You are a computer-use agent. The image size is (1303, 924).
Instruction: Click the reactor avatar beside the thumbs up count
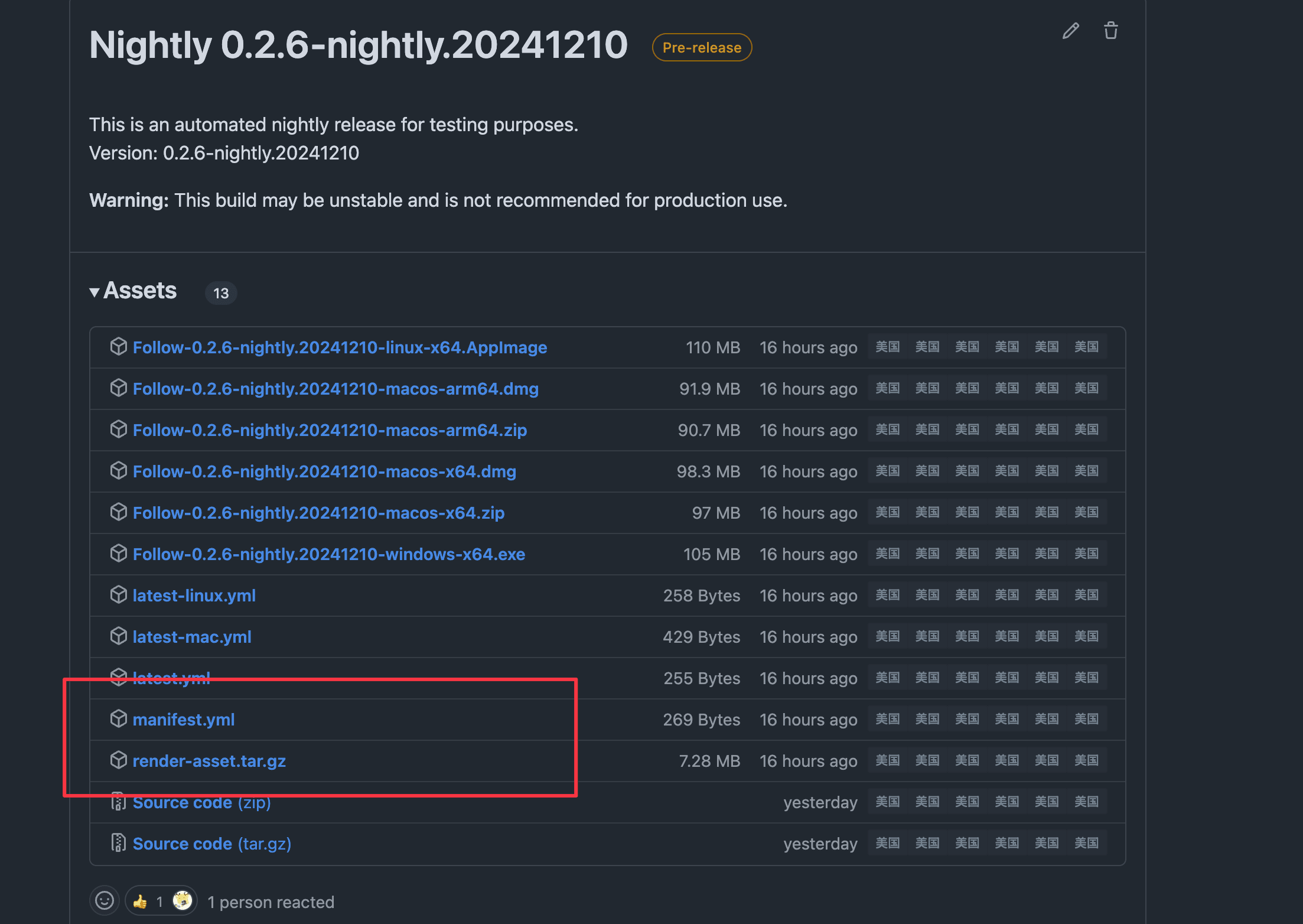(x=183, y=901)
